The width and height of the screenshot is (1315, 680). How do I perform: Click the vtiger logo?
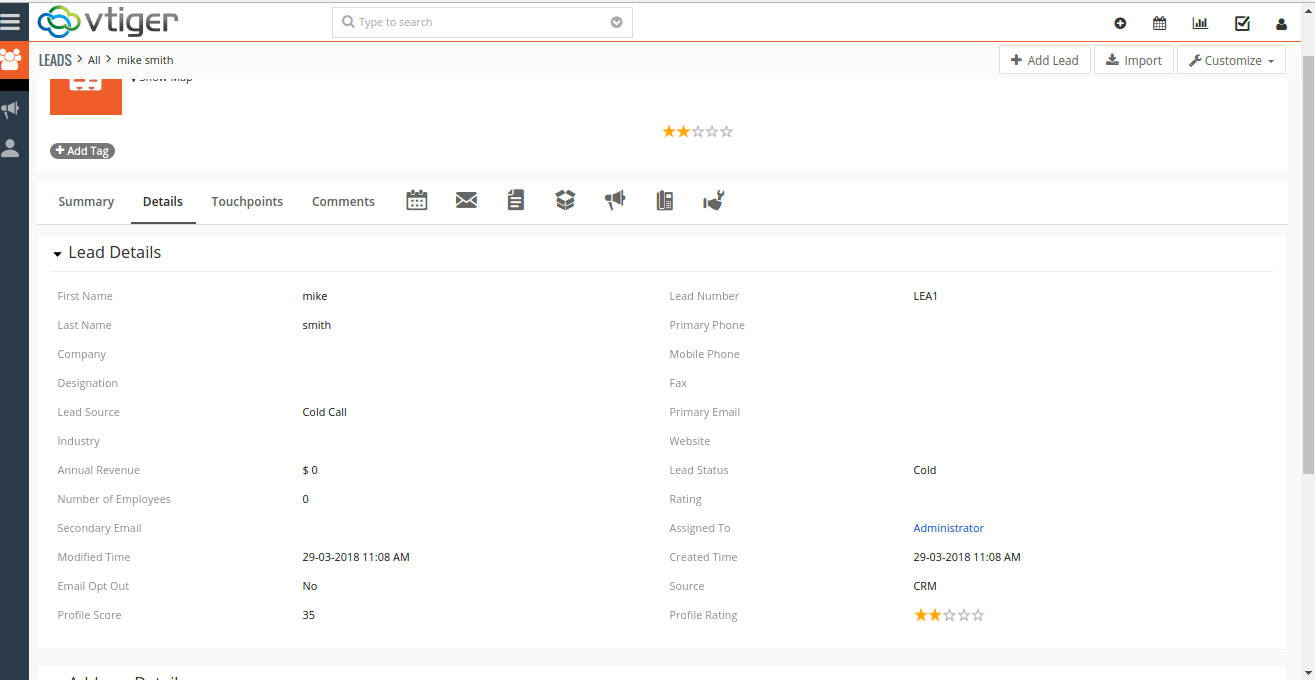(108, 21)
